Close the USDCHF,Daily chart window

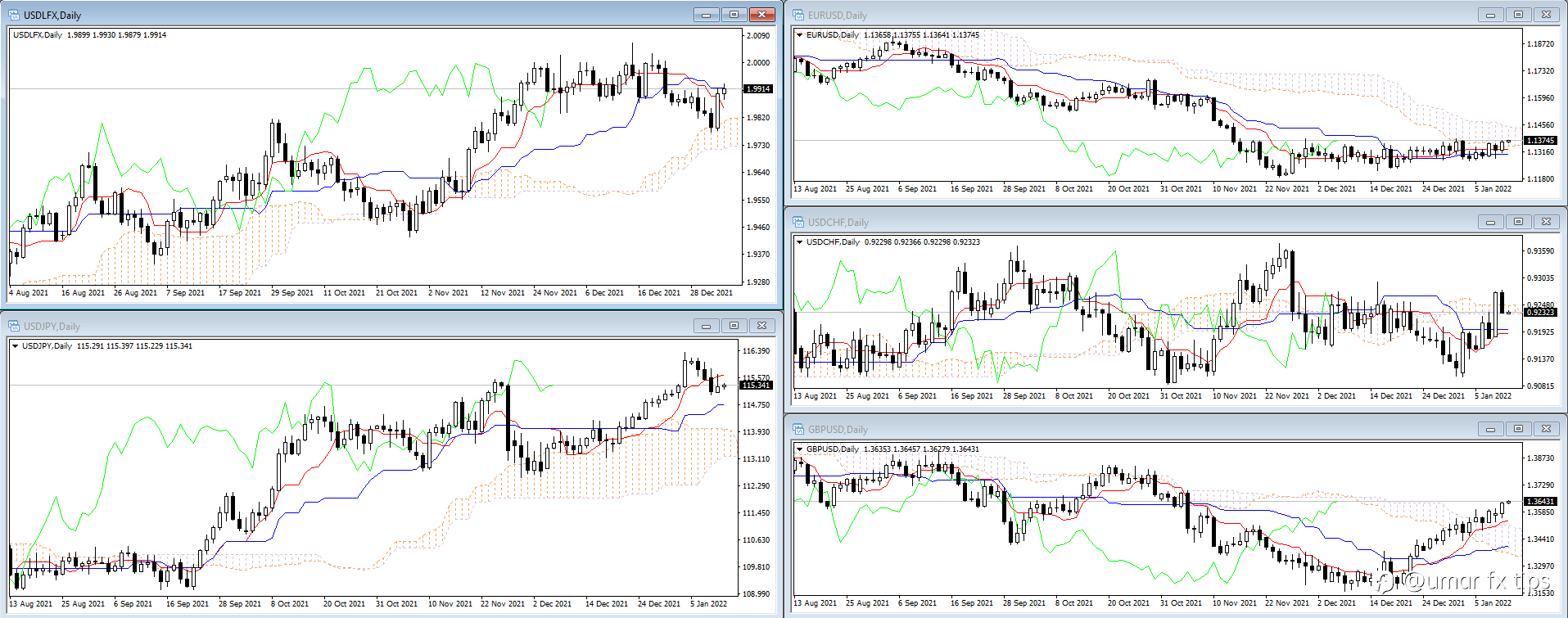(x=1546, y=222)
